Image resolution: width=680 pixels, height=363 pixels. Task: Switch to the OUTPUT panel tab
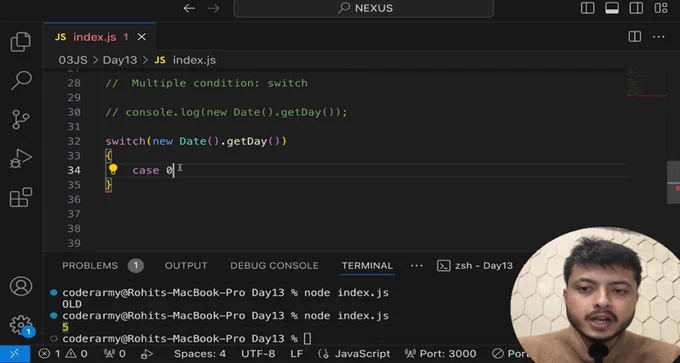[x=186, y=265]
